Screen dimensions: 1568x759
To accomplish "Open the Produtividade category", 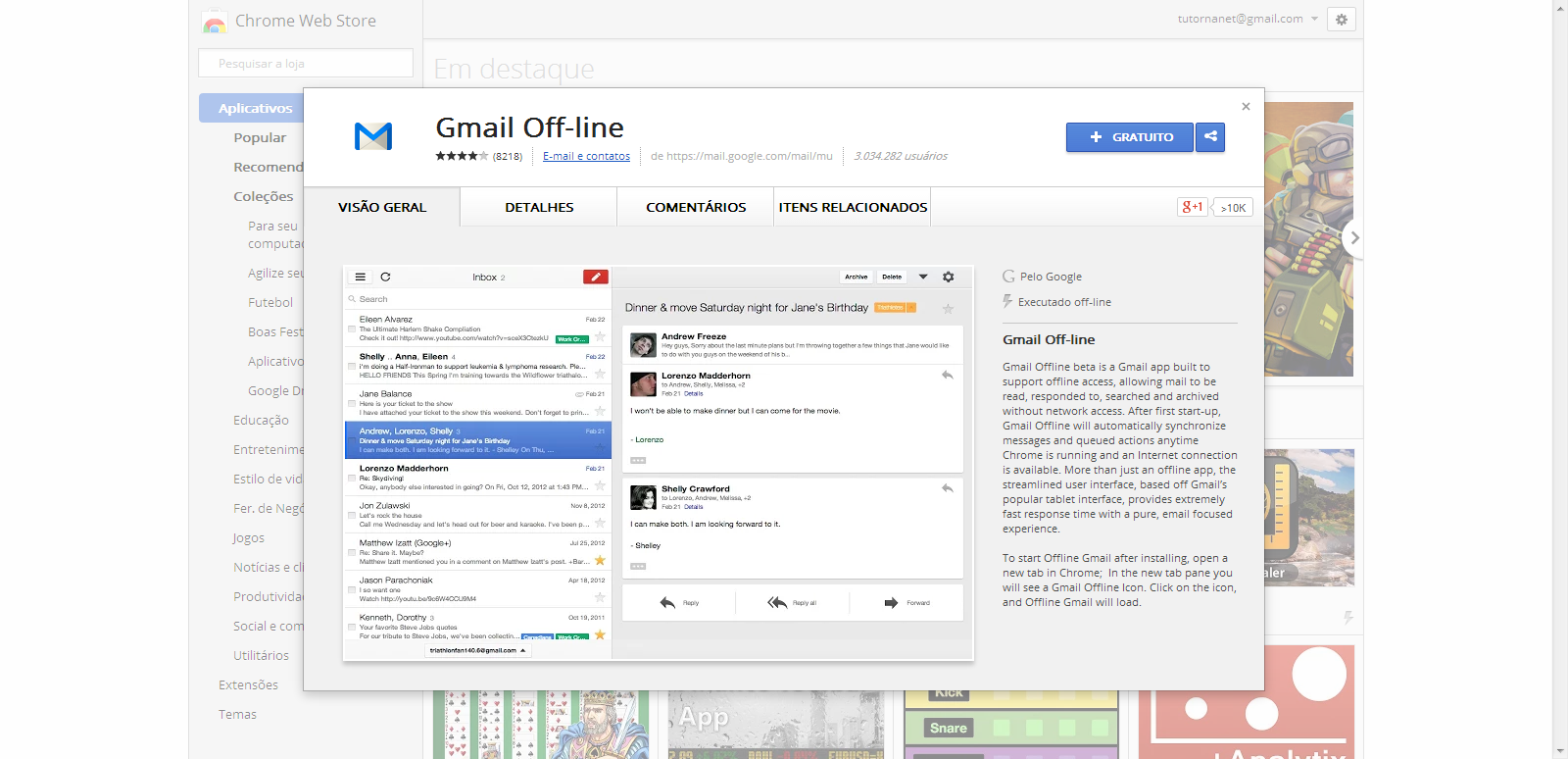I will coord(269,596).
